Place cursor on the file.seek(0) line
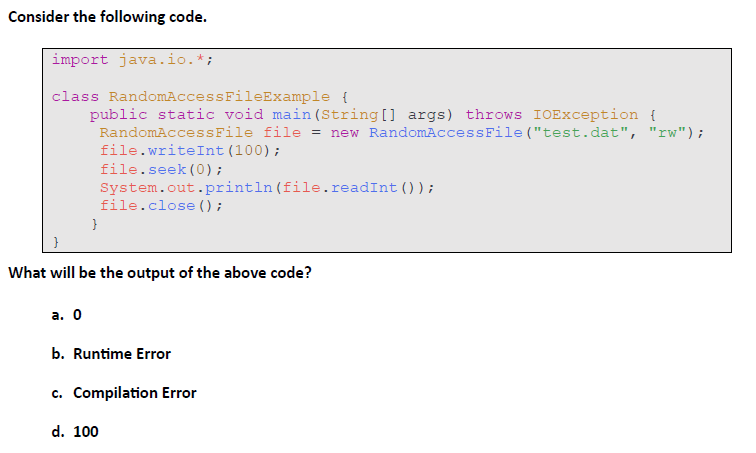 click(160, 169)
